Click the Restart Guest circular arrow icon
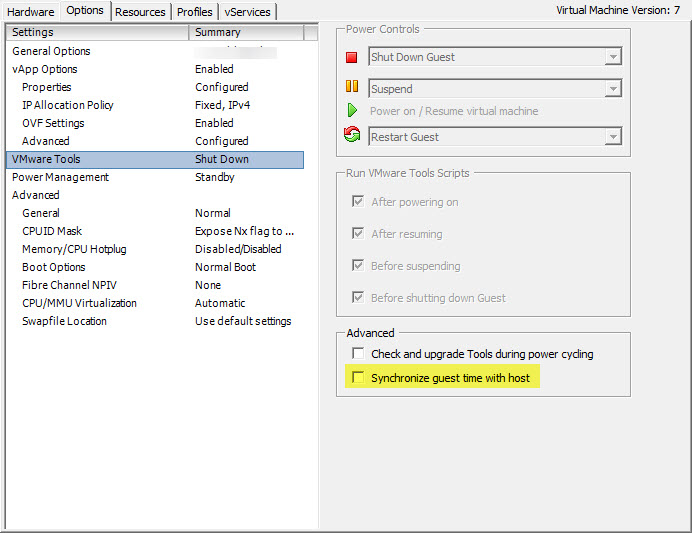The width and height of the screenshot is (692, 533). tap(351, 137)
